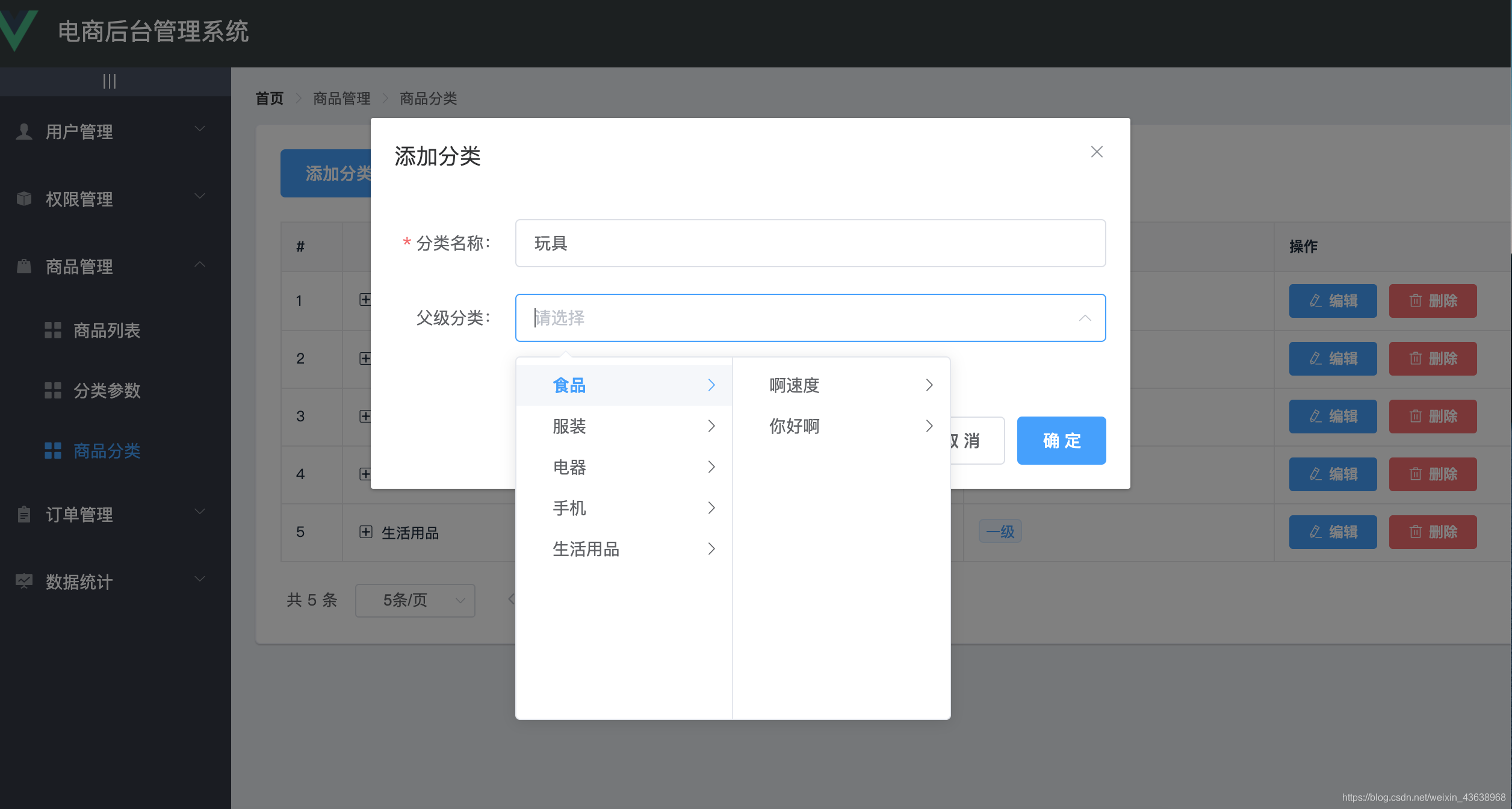The width and height of the screenshot is (1512, 809).
Task: Select 服装 in cascader
Action: pyautogui.click(x=624, y=426)
